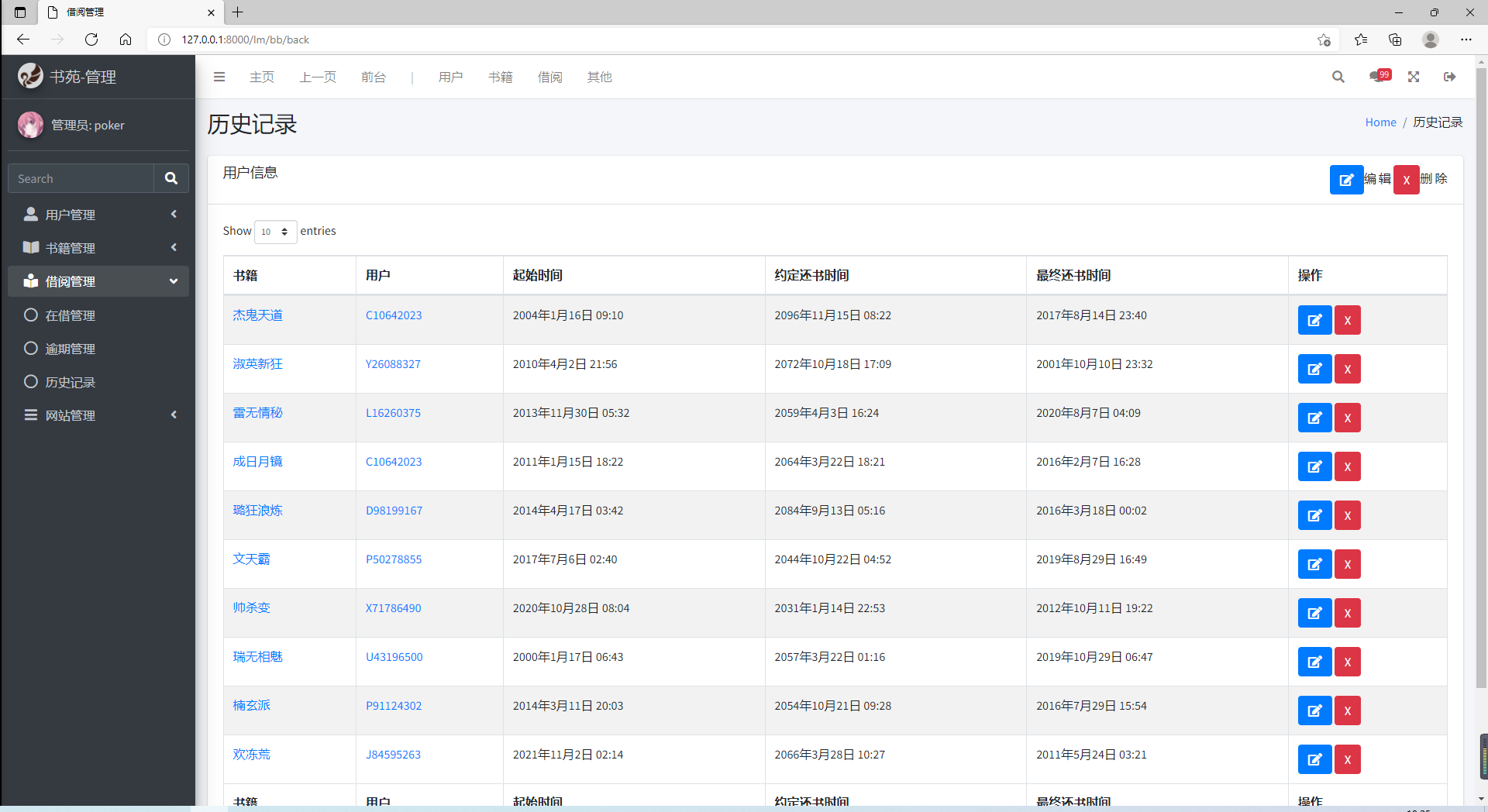Viewport: 1488px width, 812px height.
Task: Edit the 成日月镜 record
Action: click(1314, 466)
